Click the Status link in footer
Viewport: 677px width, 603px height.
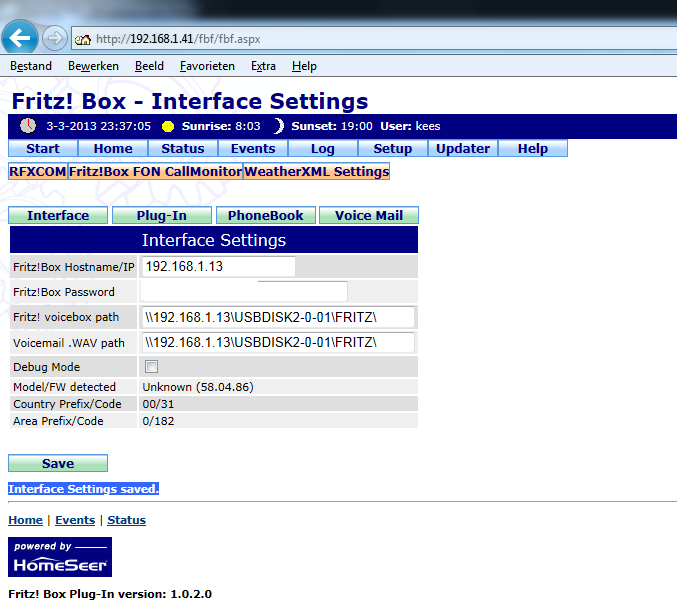pos(127,520)
